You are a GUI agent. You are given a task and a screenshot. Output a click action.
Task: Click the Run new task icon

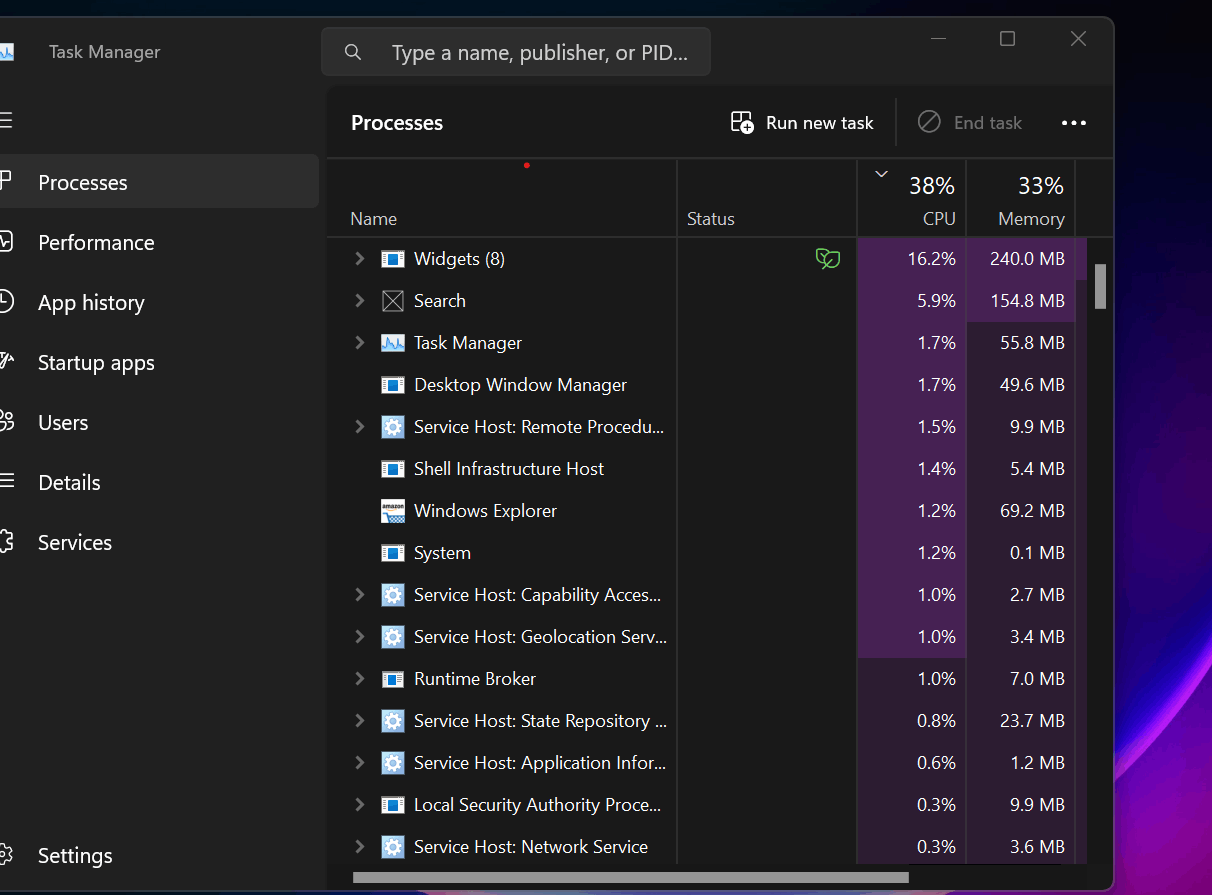point(742,123)
